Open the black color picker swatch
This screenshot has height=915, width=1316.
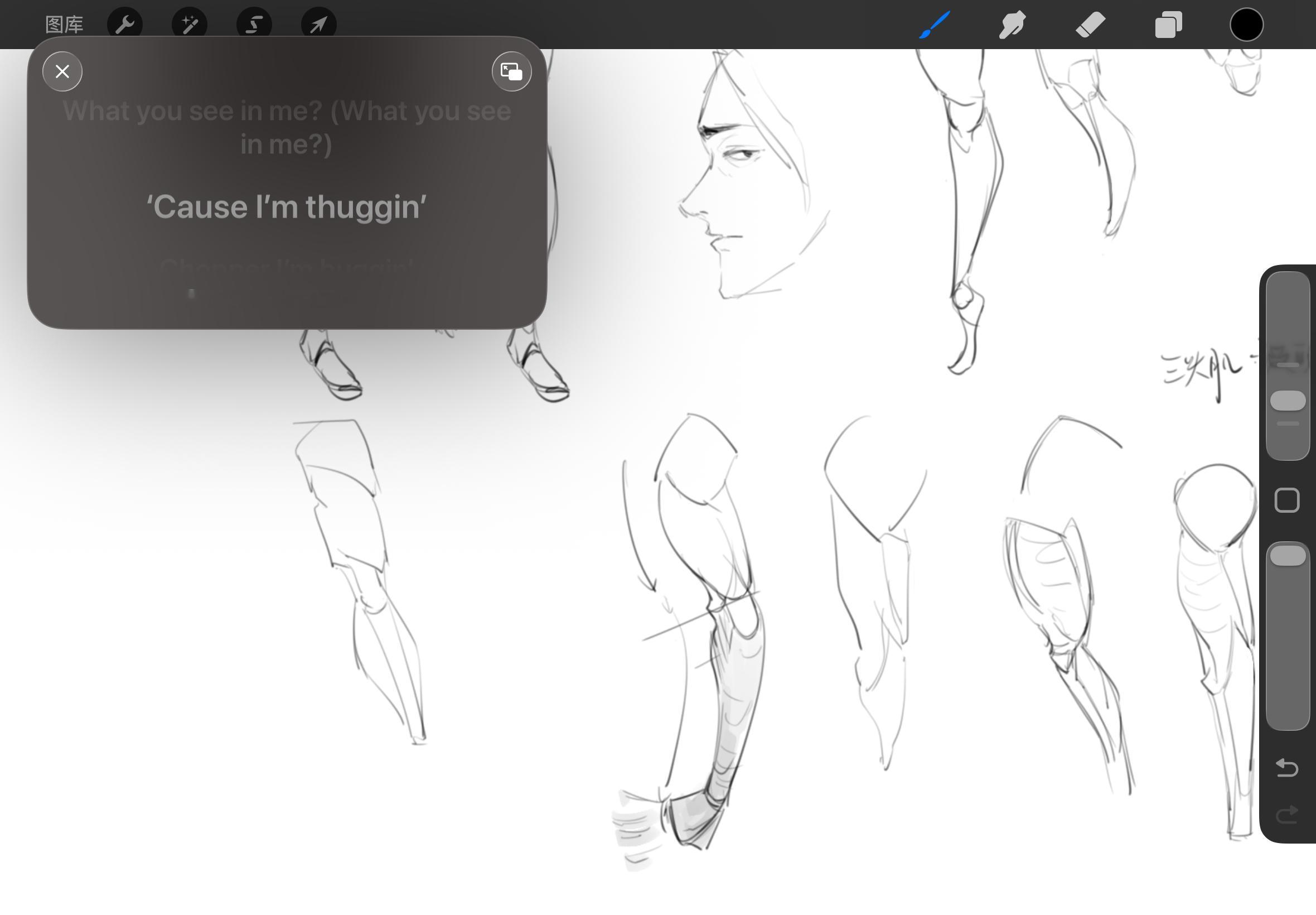(1246, 25)
